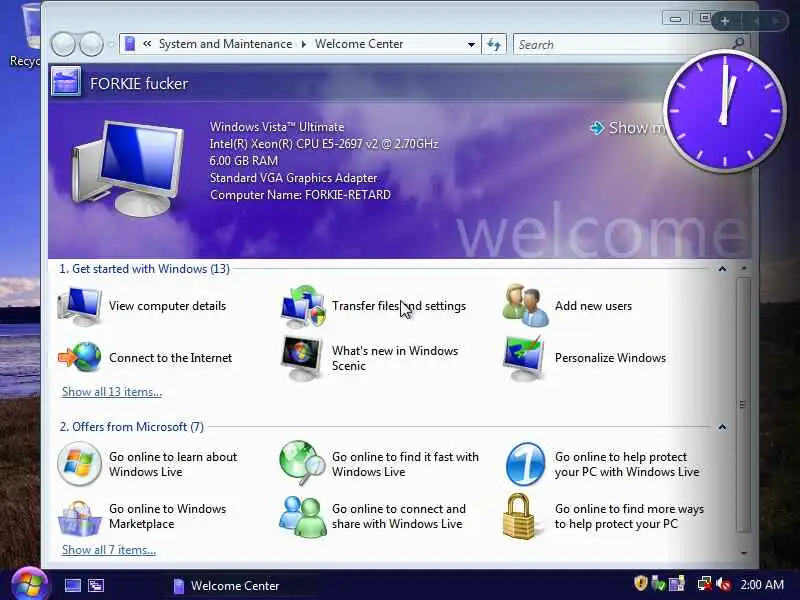Click the Search input field

pyautogui.click(x=622, y=44)
